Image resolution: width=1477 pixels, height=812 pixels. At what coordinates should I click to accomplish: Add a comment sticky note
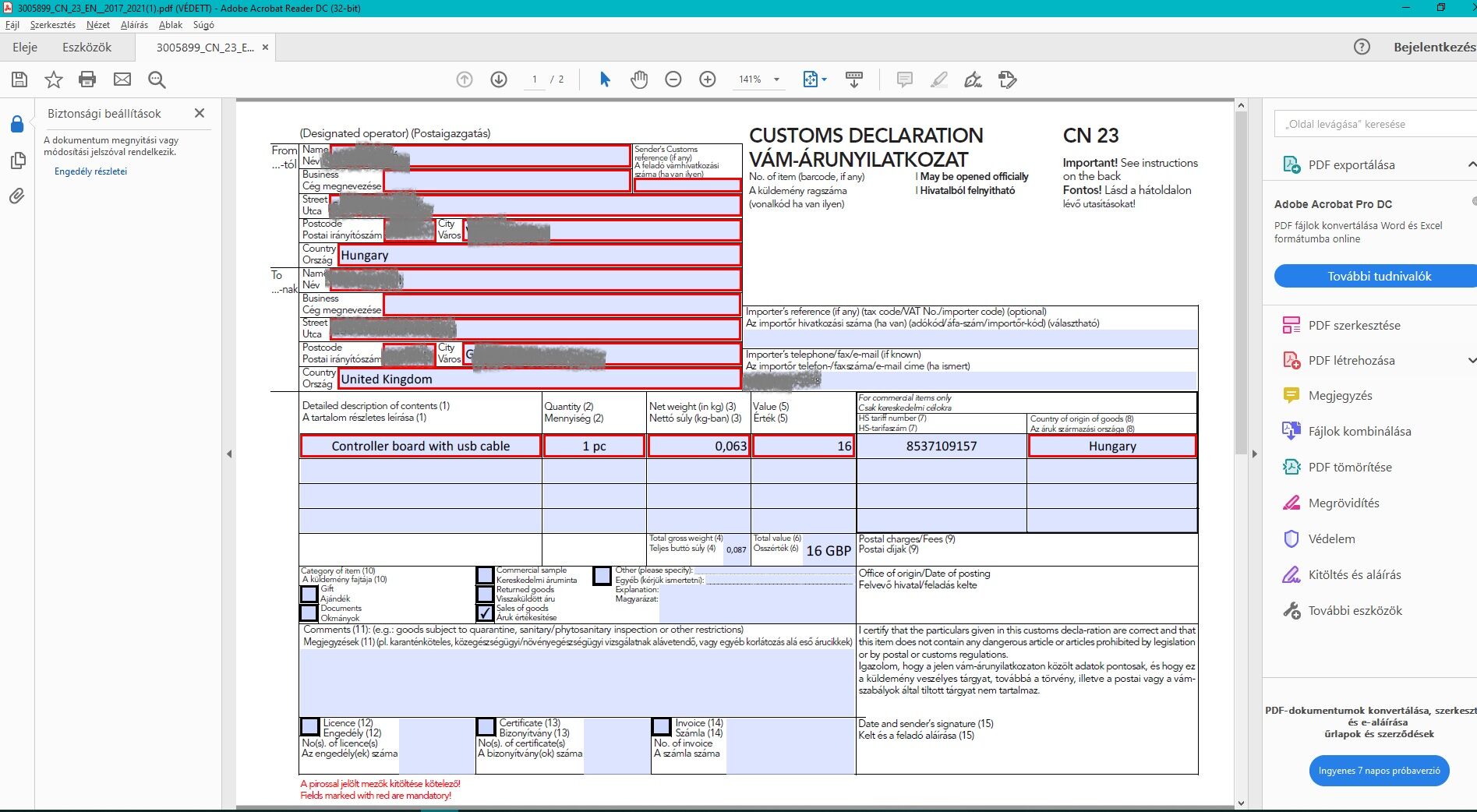coord(905,79)
